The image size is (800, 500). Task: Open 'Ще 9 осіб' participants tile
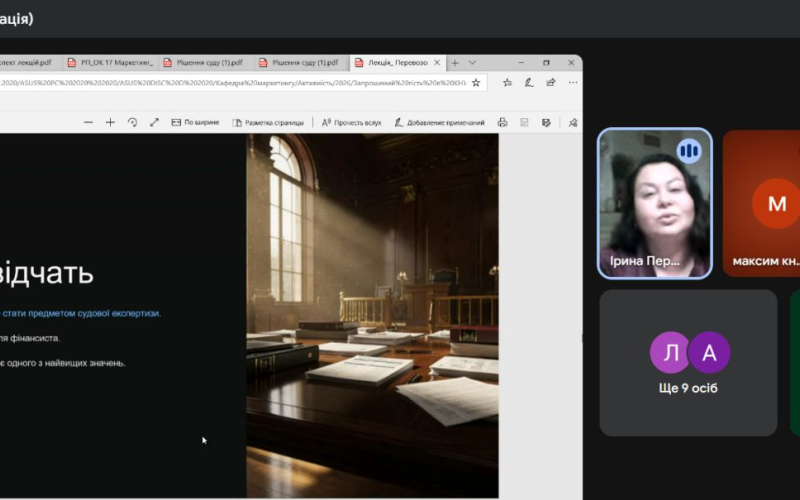[688, 362]
